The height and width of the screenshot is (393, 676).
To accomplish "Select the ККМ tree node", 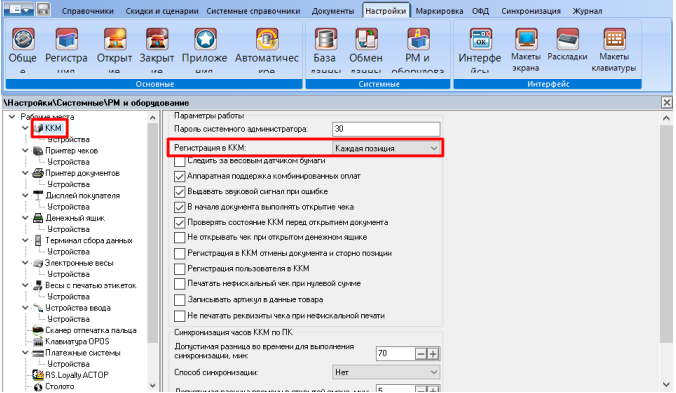I will (53, 128).
